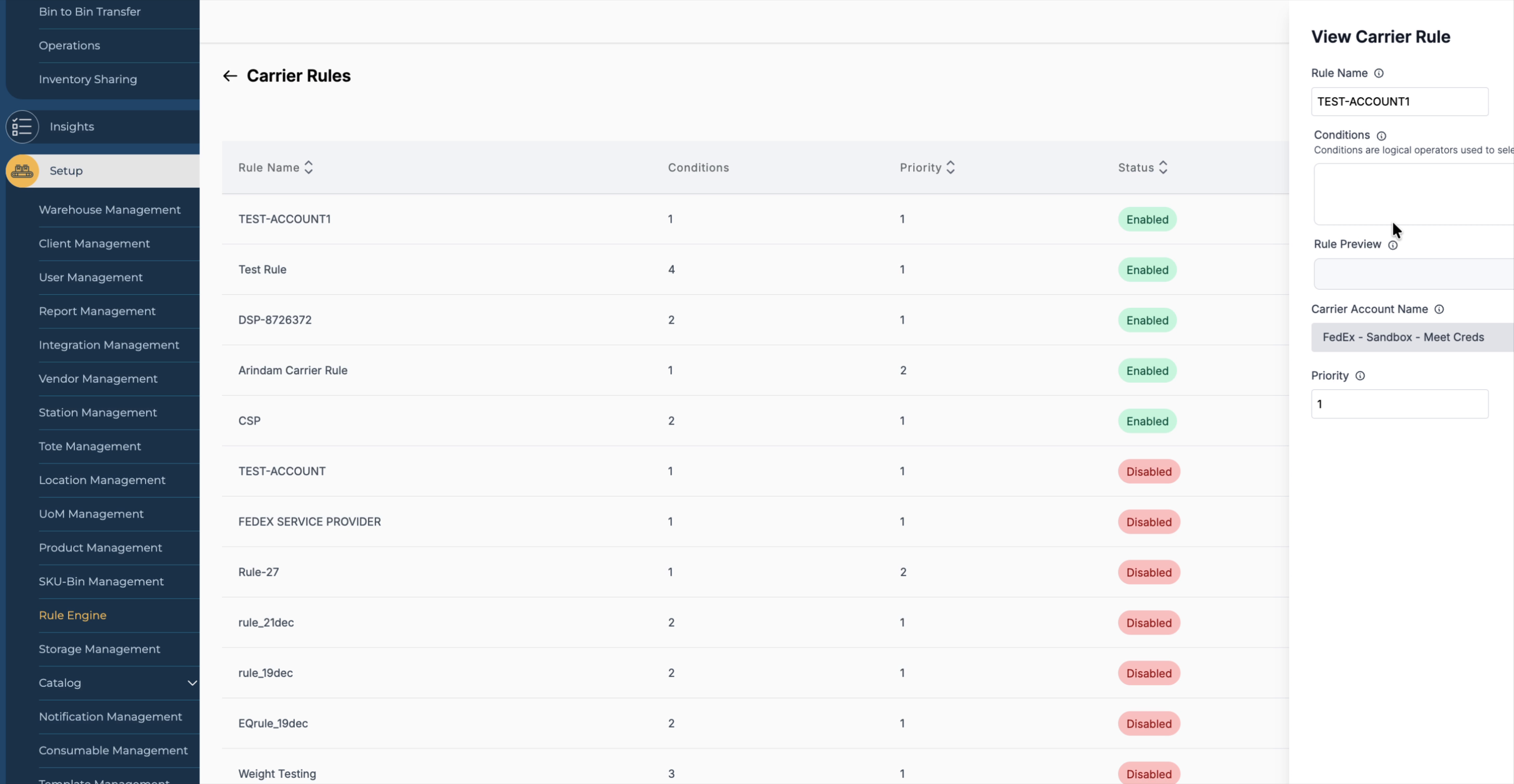Click the Setup conveyor icon
The width and height of the screenshot is (1514, 784).
(22, 171)
